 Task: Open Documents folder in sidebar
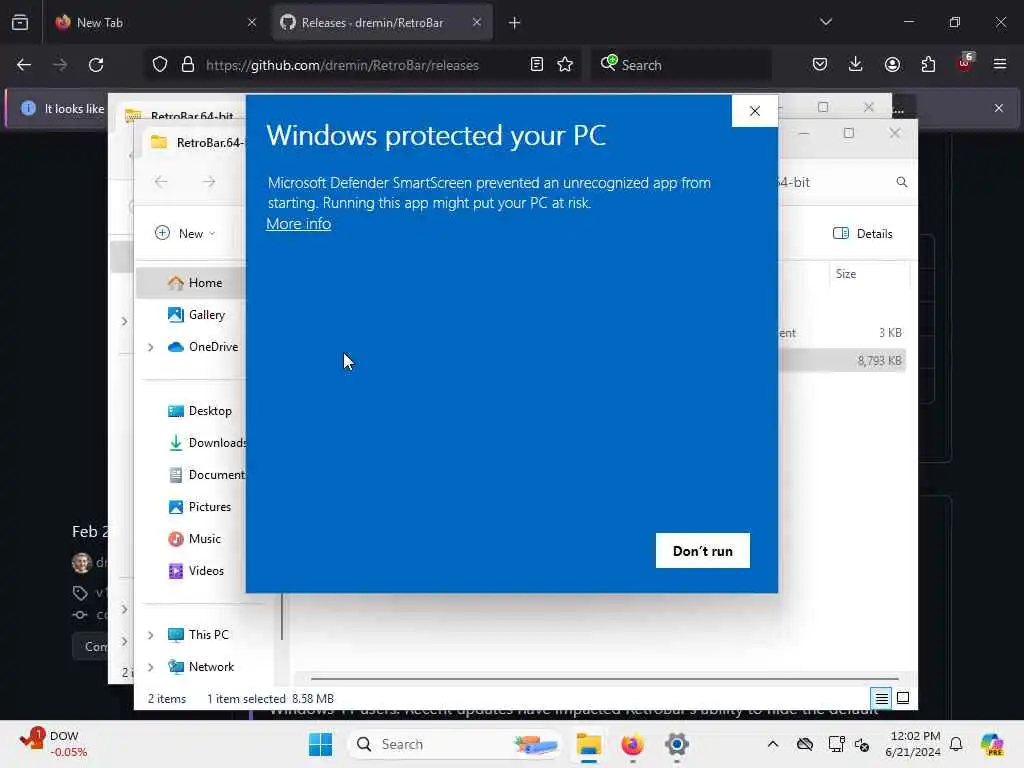pyautogui.click(x=206, y=475)
